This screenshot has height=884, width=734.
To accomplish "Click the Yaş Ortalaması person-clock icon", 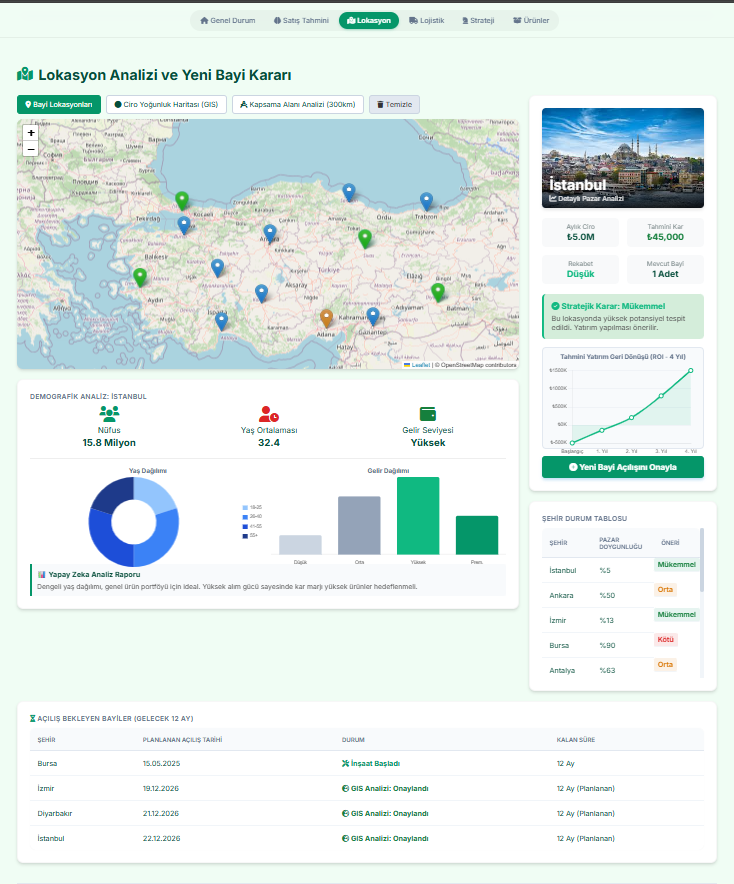I will coord(269,414).
